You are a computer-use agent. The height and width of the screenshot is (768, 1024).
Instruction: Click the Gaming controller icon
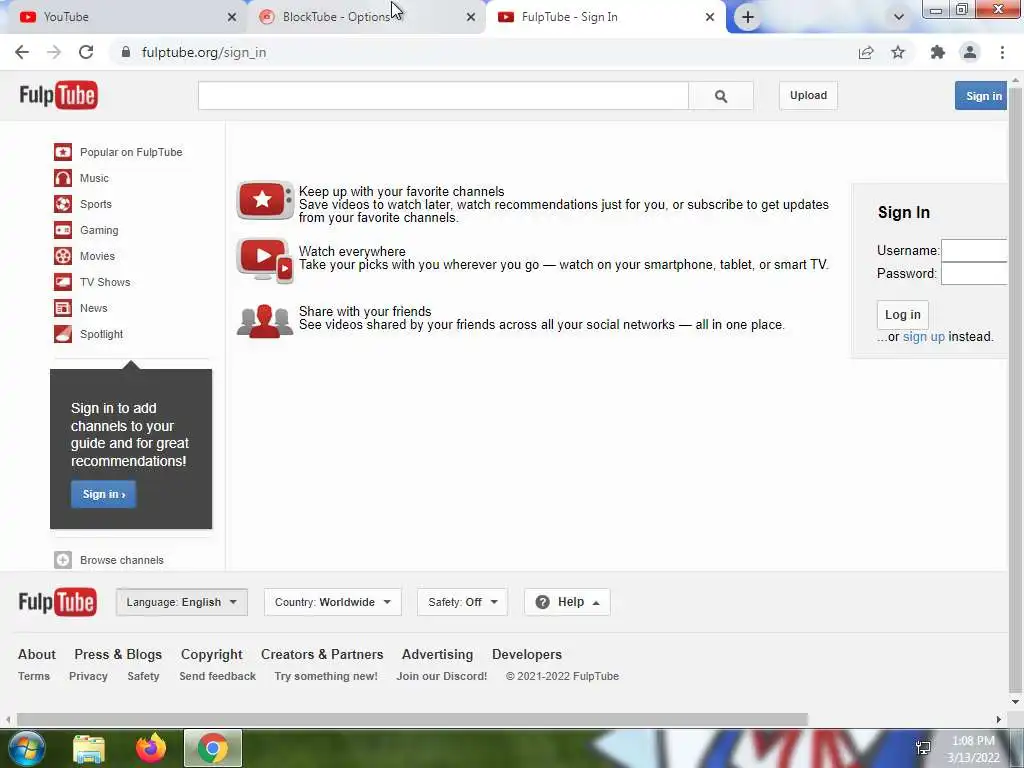63,230
